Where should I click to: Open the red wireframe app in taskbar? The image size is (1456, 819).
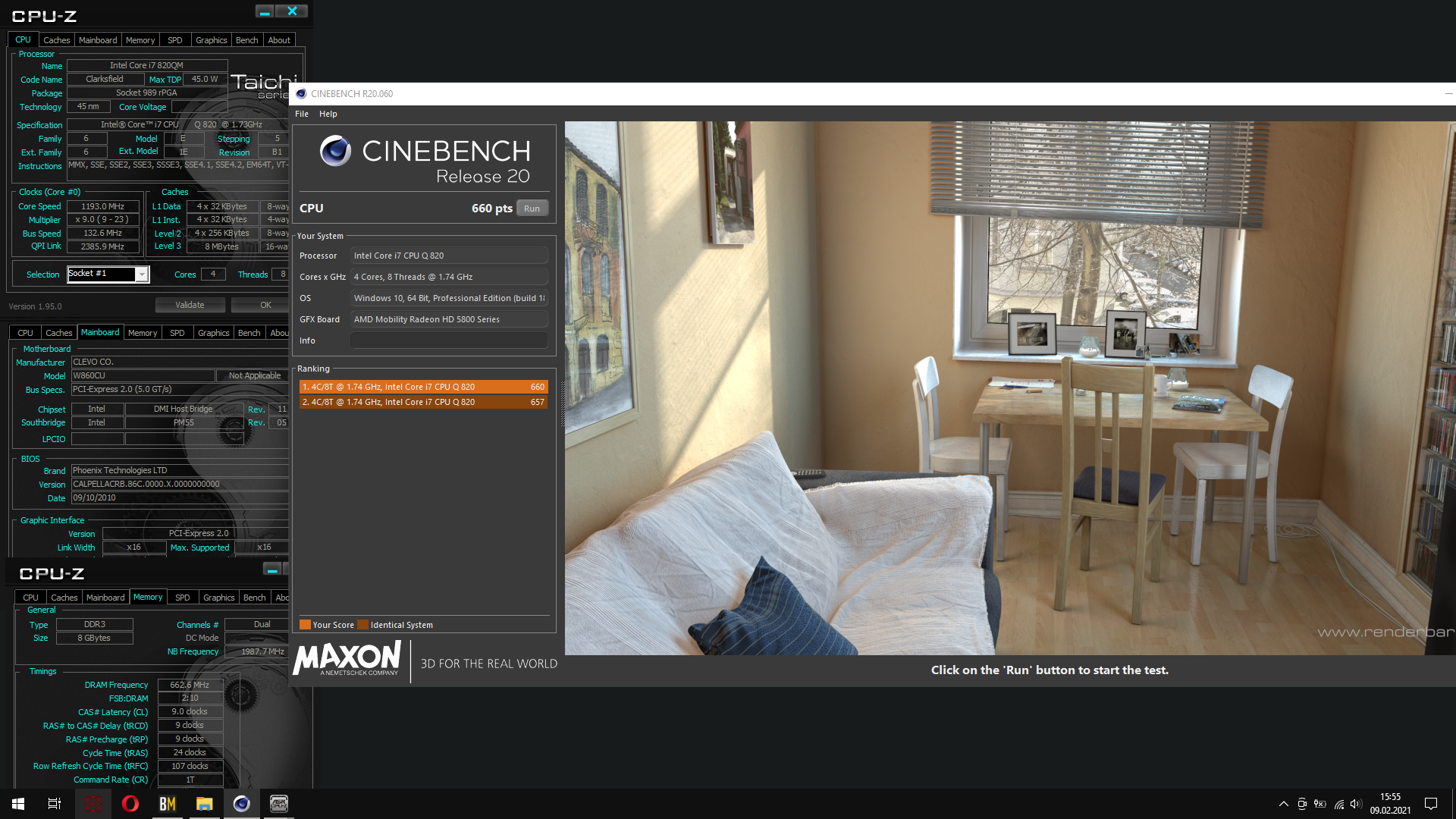point(93,804)
